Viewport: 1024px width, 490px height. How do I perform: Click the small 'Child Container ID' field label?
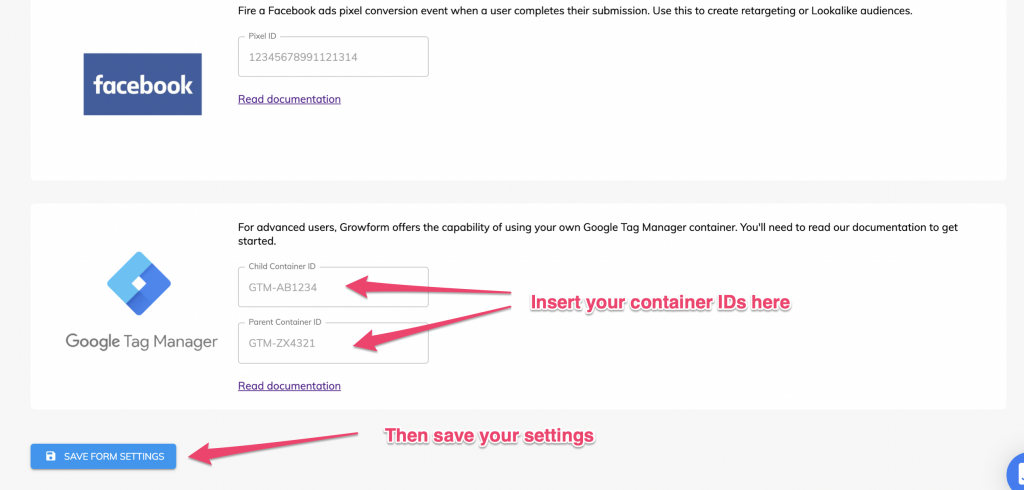pos(283,267)
